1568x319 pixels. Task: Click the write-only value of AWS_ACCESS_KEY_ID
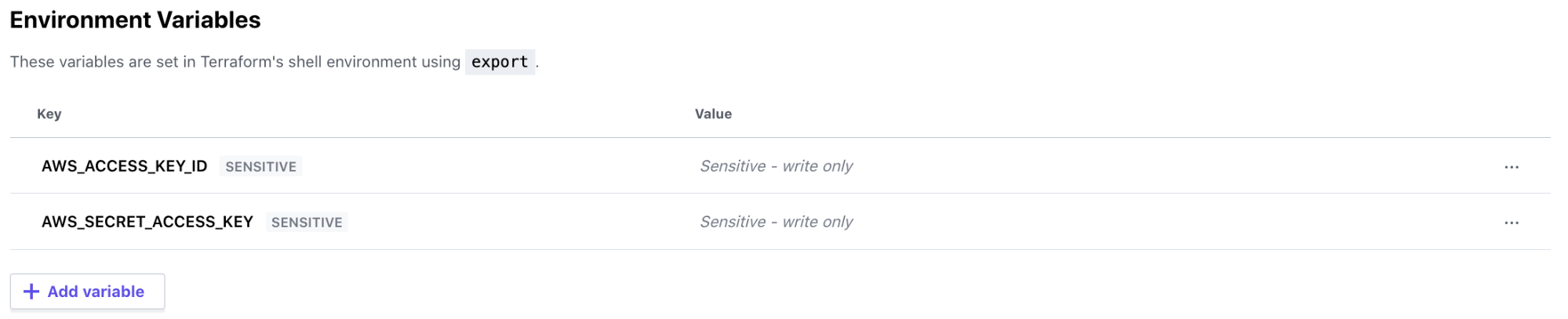[776, 166]
